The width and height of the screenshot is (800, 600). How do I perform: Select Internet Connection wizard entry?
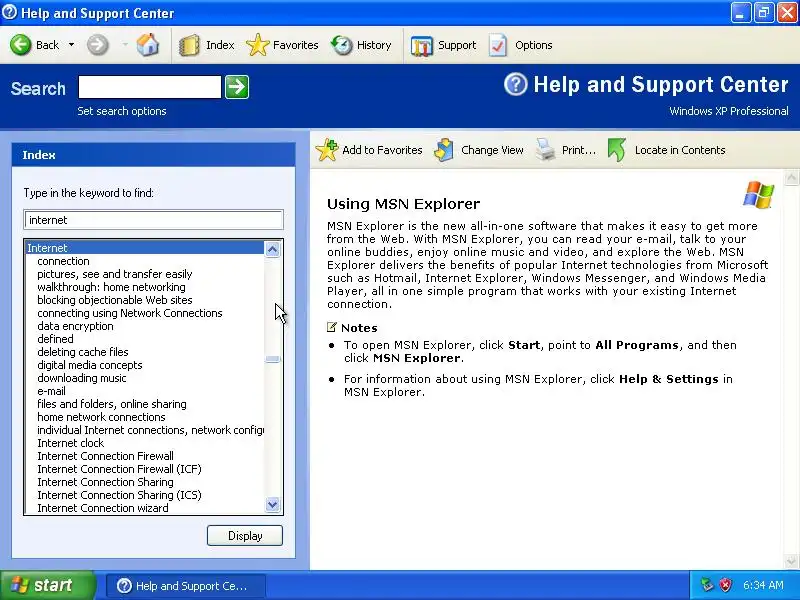coord(103,508)
